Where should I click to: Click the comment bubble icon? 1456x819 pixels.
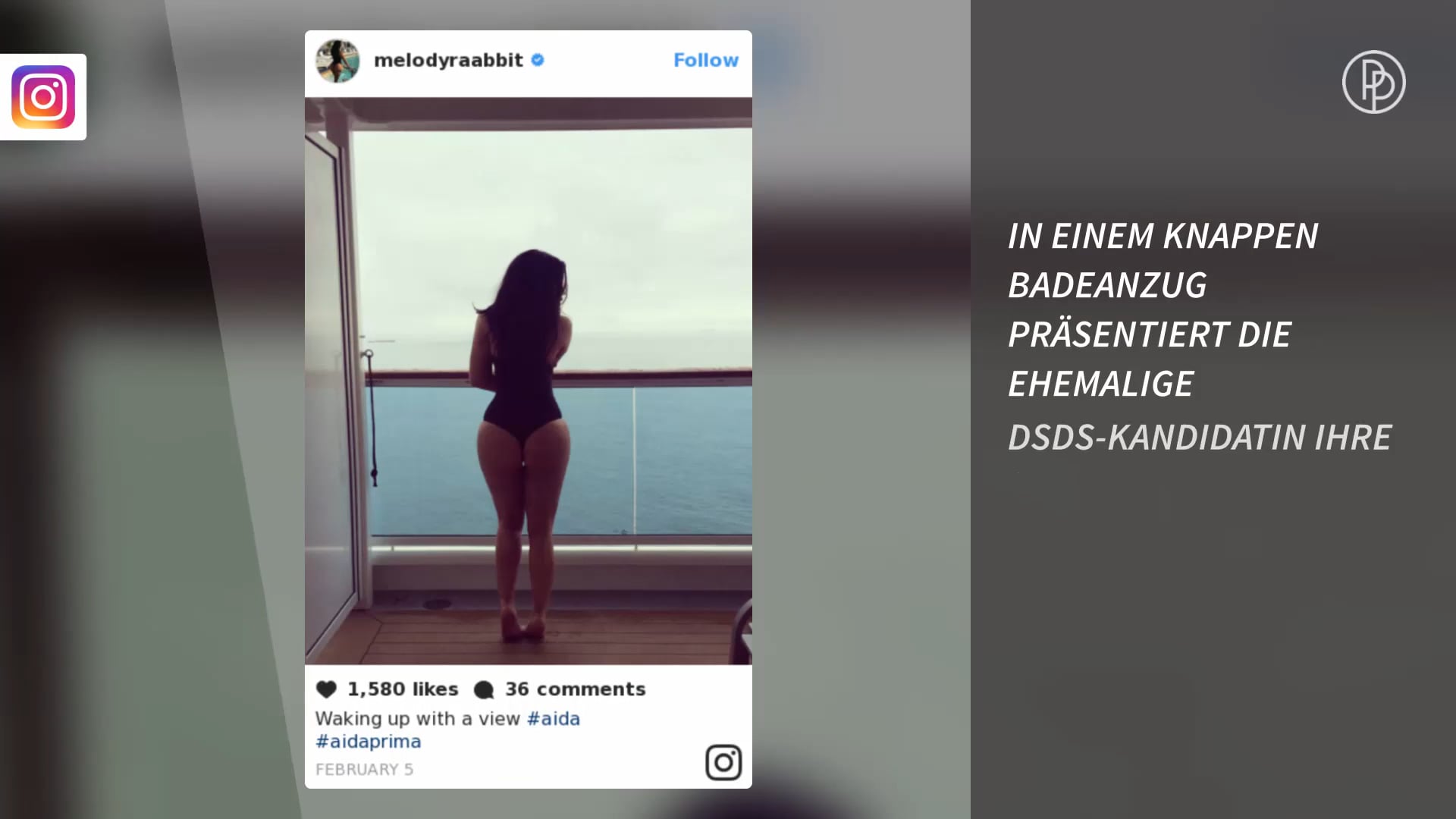(x=484, y=690)
